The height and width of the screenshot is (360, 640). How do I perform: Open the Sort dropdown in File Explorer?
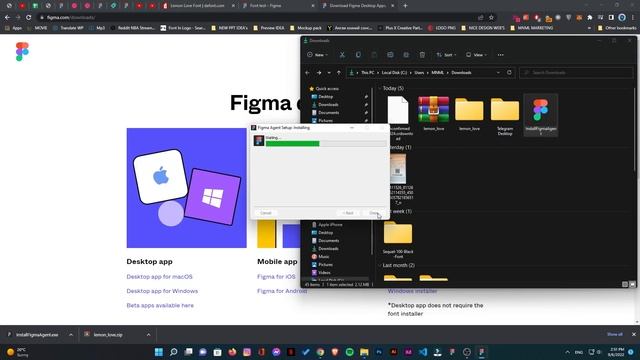tap(446, 55)
